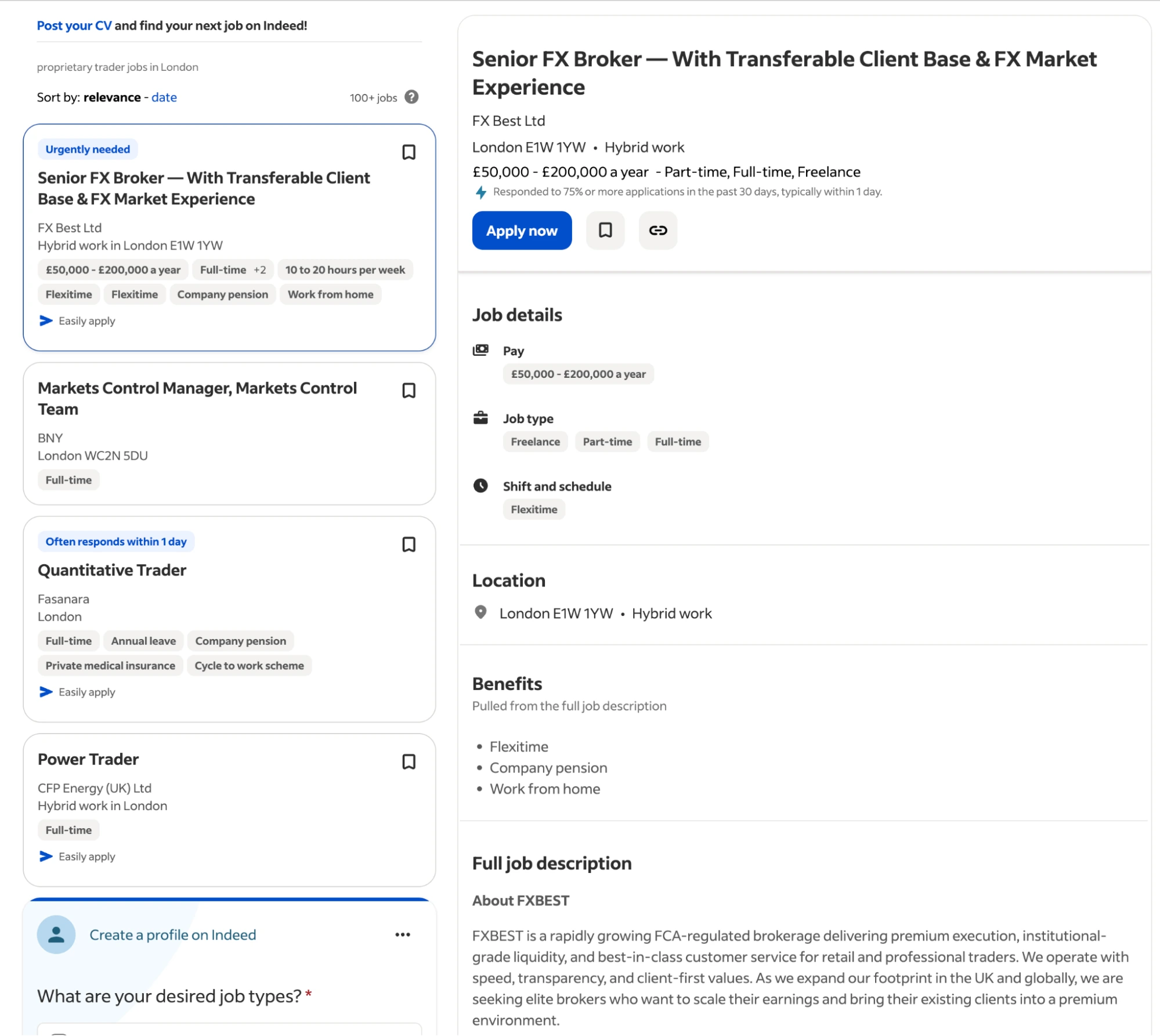Click the location pin in the Location section
The image size is (1160, 1036).
tap(480, 613)
